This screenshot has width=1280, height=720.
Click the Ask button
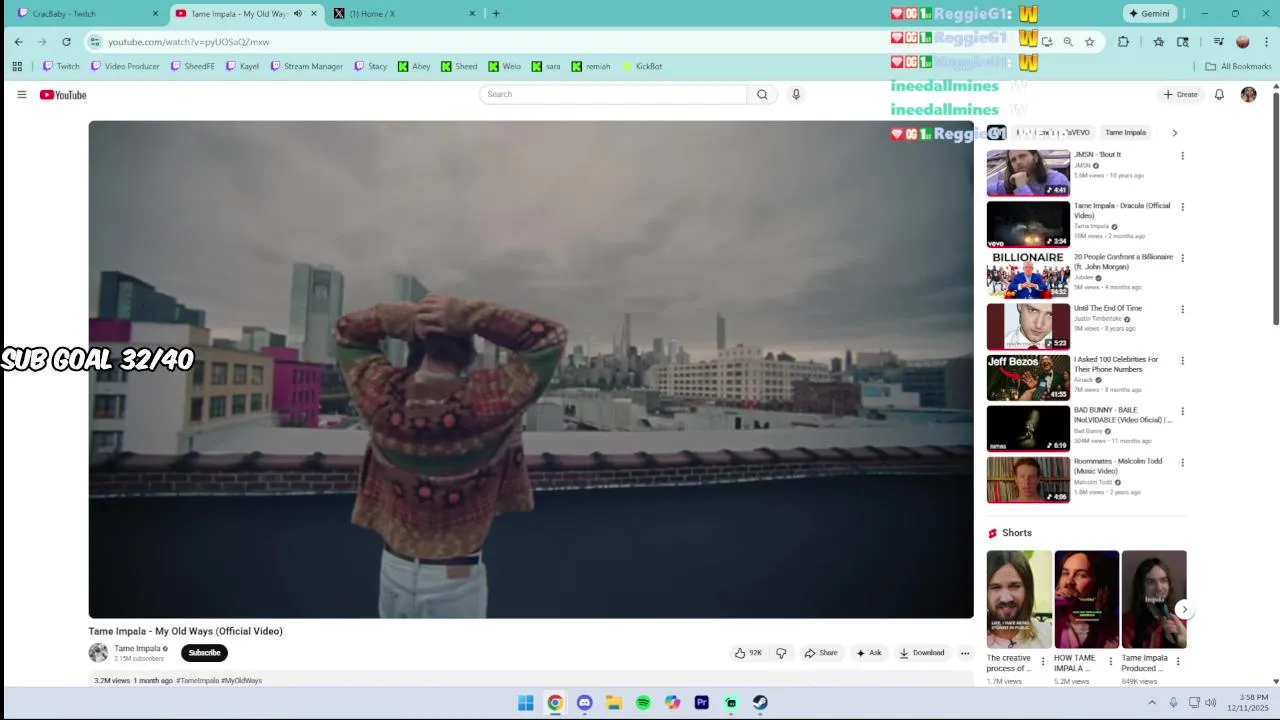[868, 653]
